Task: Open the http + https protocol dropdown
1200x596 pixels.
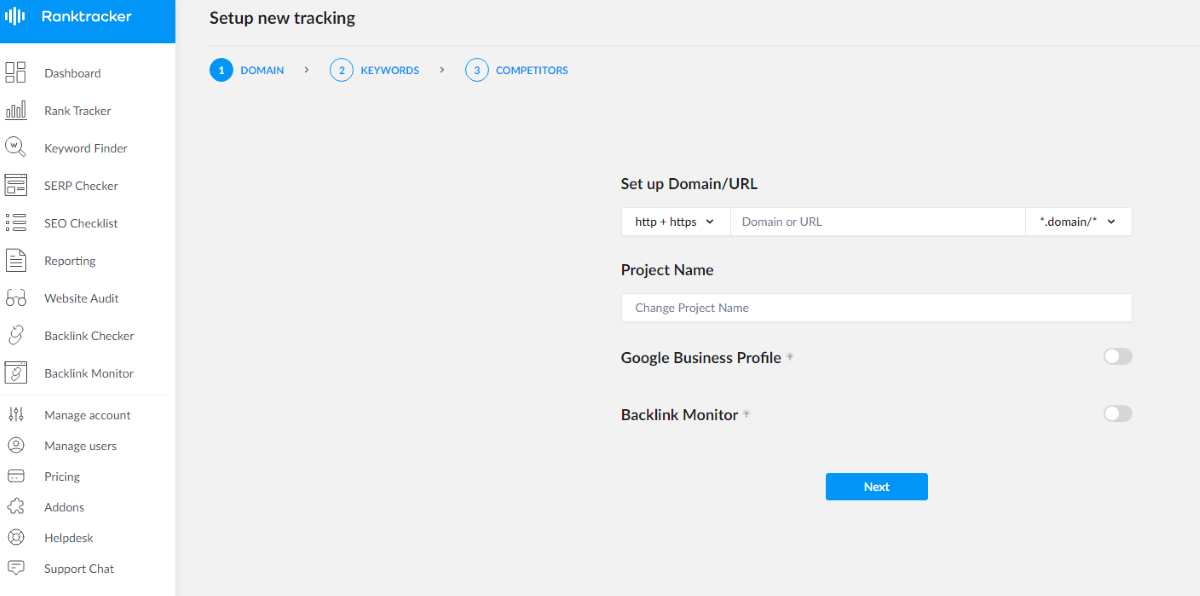Action: (x=675, y=222)
